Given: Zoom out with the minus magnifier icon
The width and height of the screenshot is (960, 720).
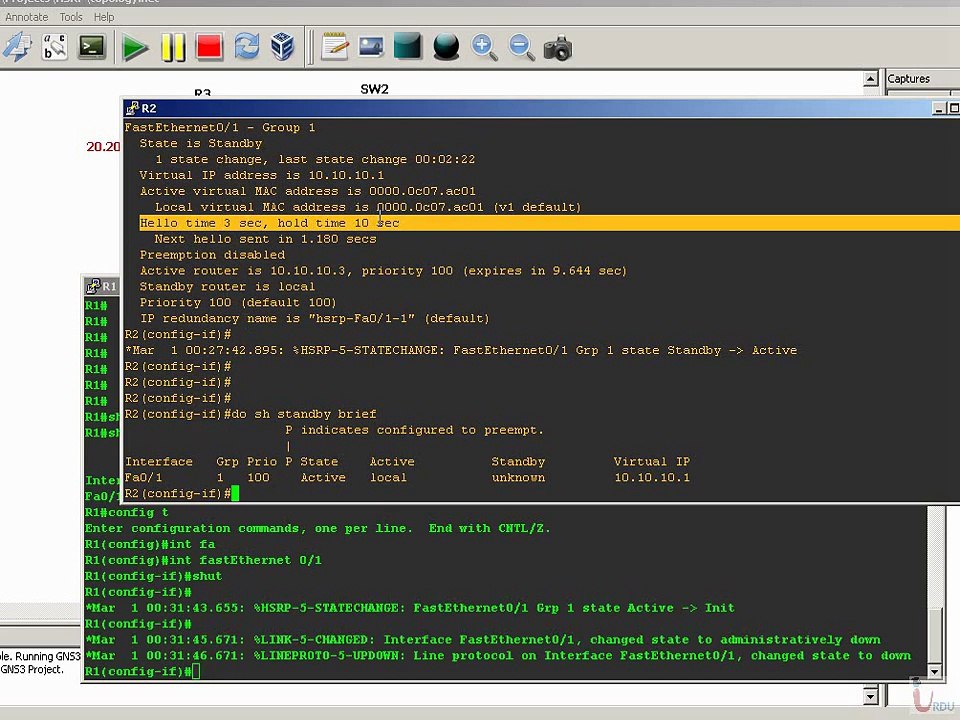Looking at the screenshot, I should (521, 47).
